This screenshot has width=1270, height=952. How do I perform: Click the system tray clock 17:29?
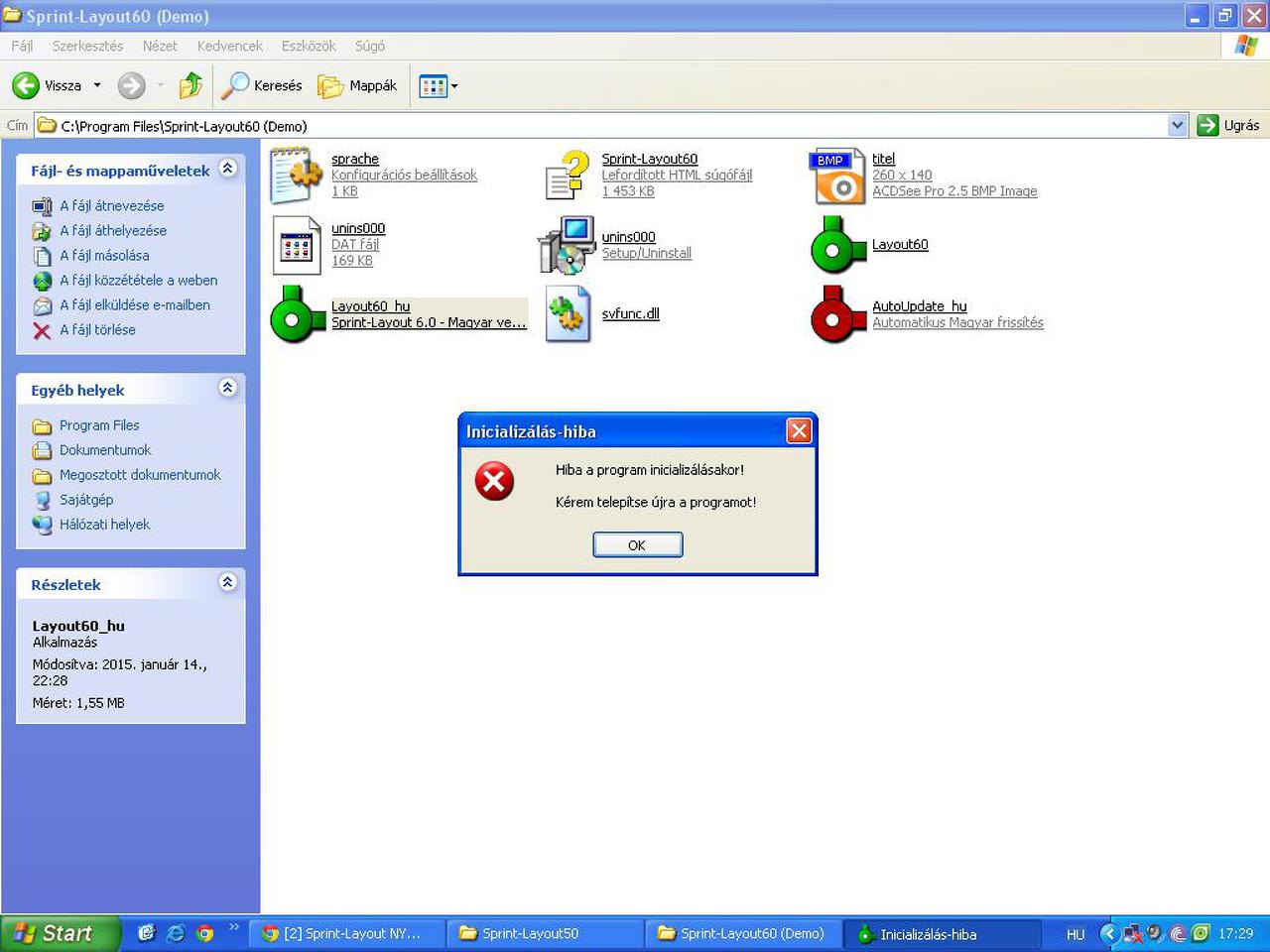point(1235,933)
